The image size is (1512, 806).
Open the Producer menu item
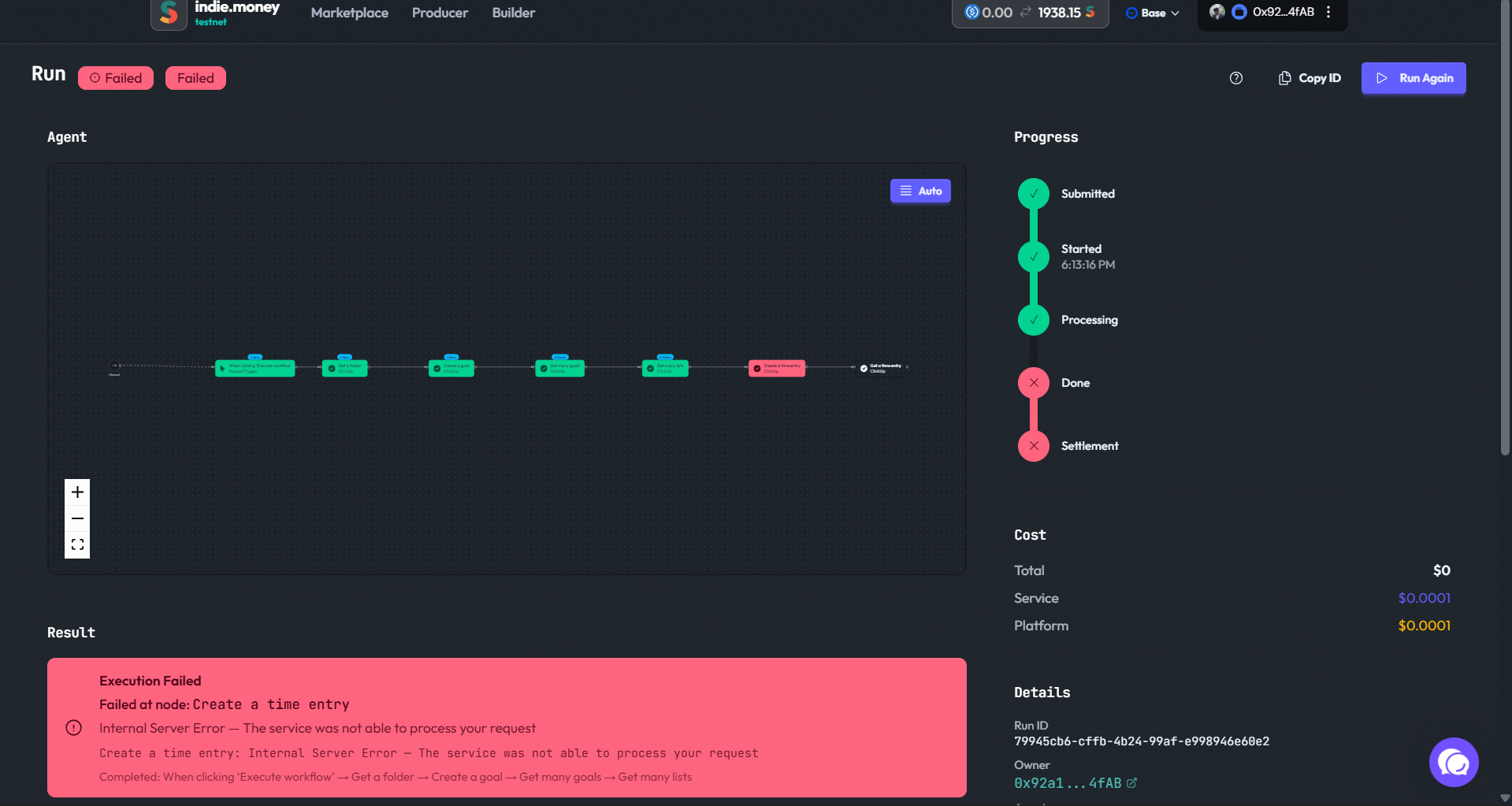pyautogui.click(x=440, y=13)
